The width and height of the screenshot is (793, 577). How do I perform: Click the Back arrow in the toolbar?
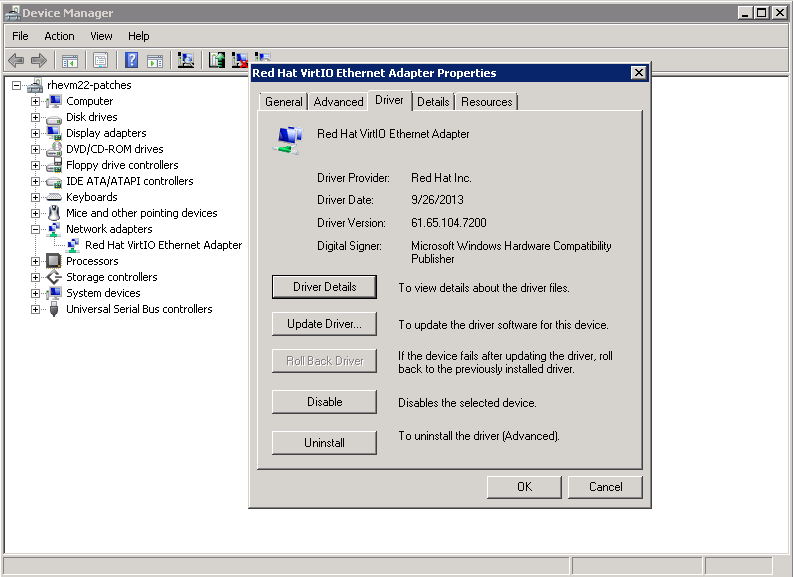tap(16, 61)
